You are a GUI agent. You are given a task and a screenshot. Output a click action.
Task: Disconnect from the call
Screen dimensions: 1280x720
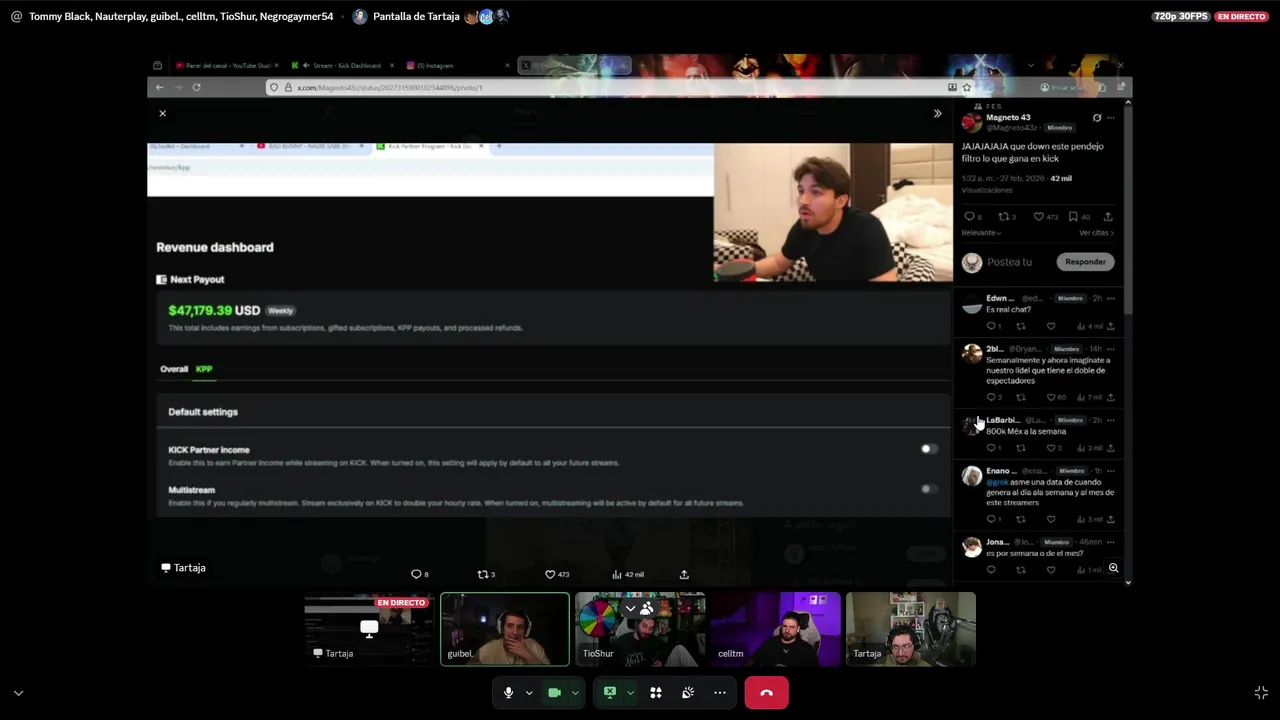tap(767, 693)
